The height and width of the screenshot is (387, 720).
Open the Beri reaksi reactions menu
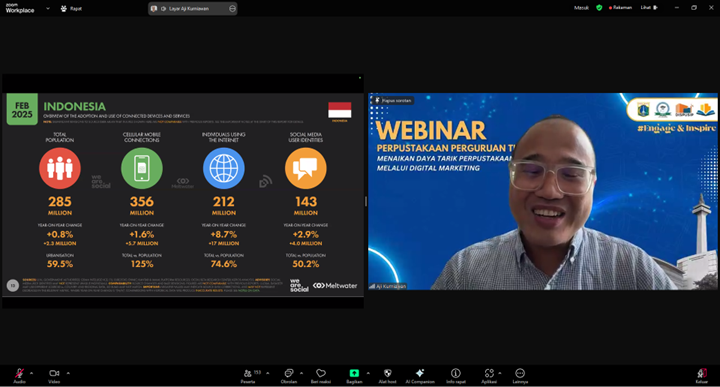pos(321,376)
